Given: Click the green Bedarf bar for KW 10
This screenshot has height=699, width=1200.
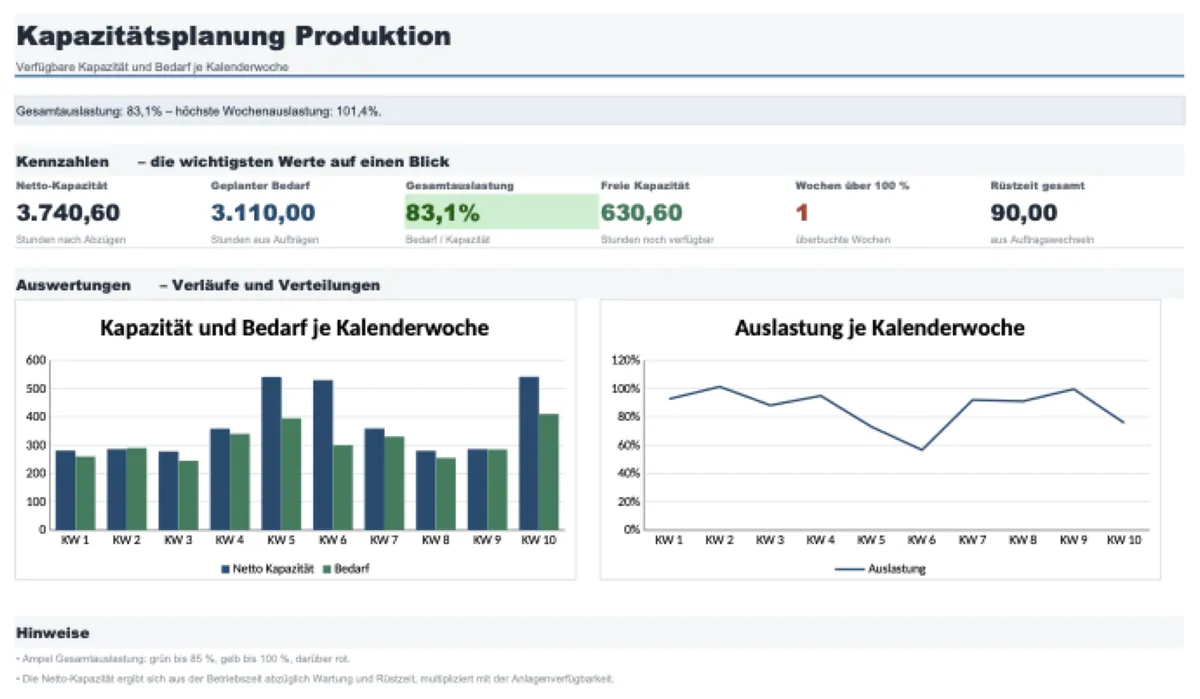Looking at the screenshot, I should pos(549,472).
